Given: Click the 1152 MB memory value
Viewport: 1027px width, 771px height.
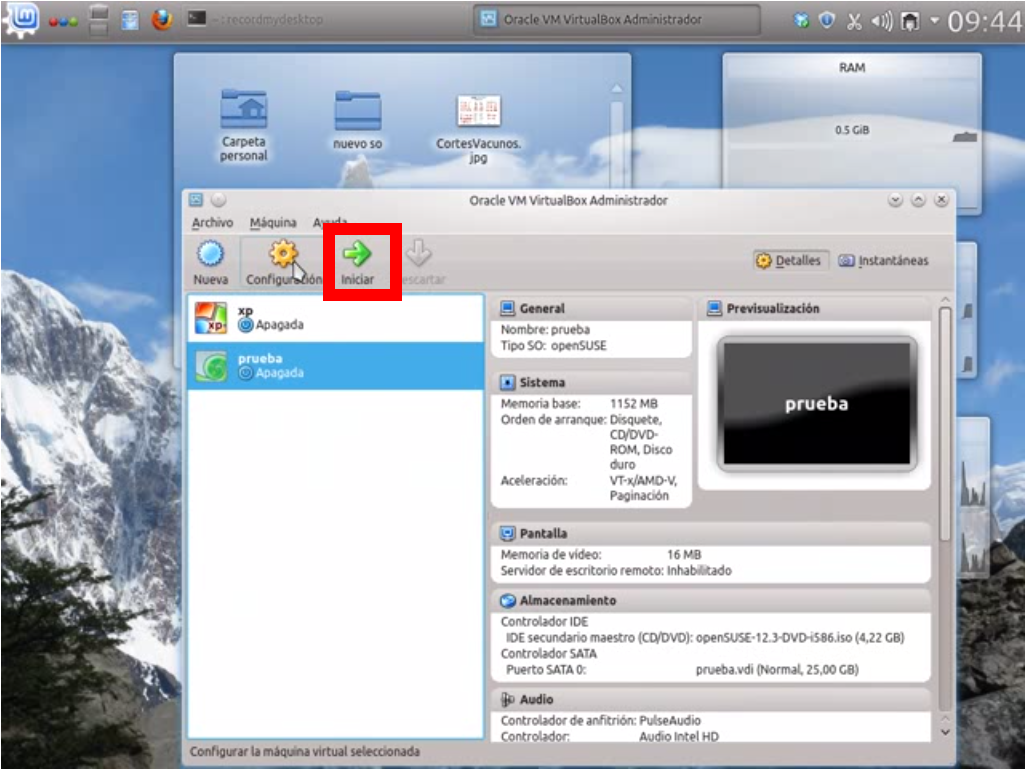Looking at the screenshot, I should [x=633, y=404].
